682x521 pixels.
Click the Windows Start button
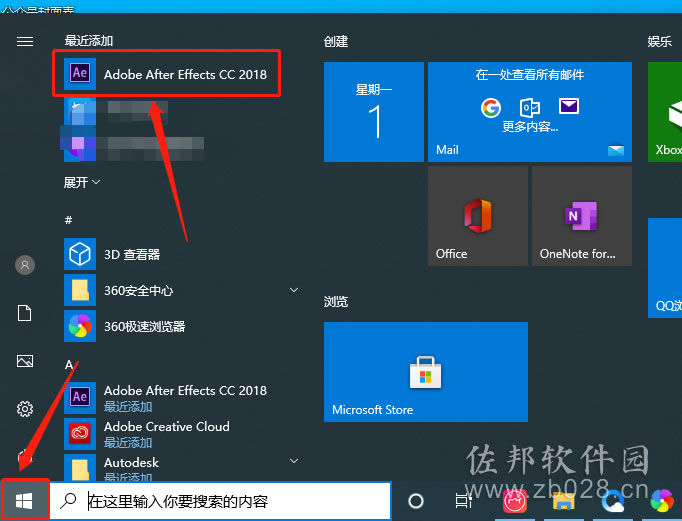[24, 501]
